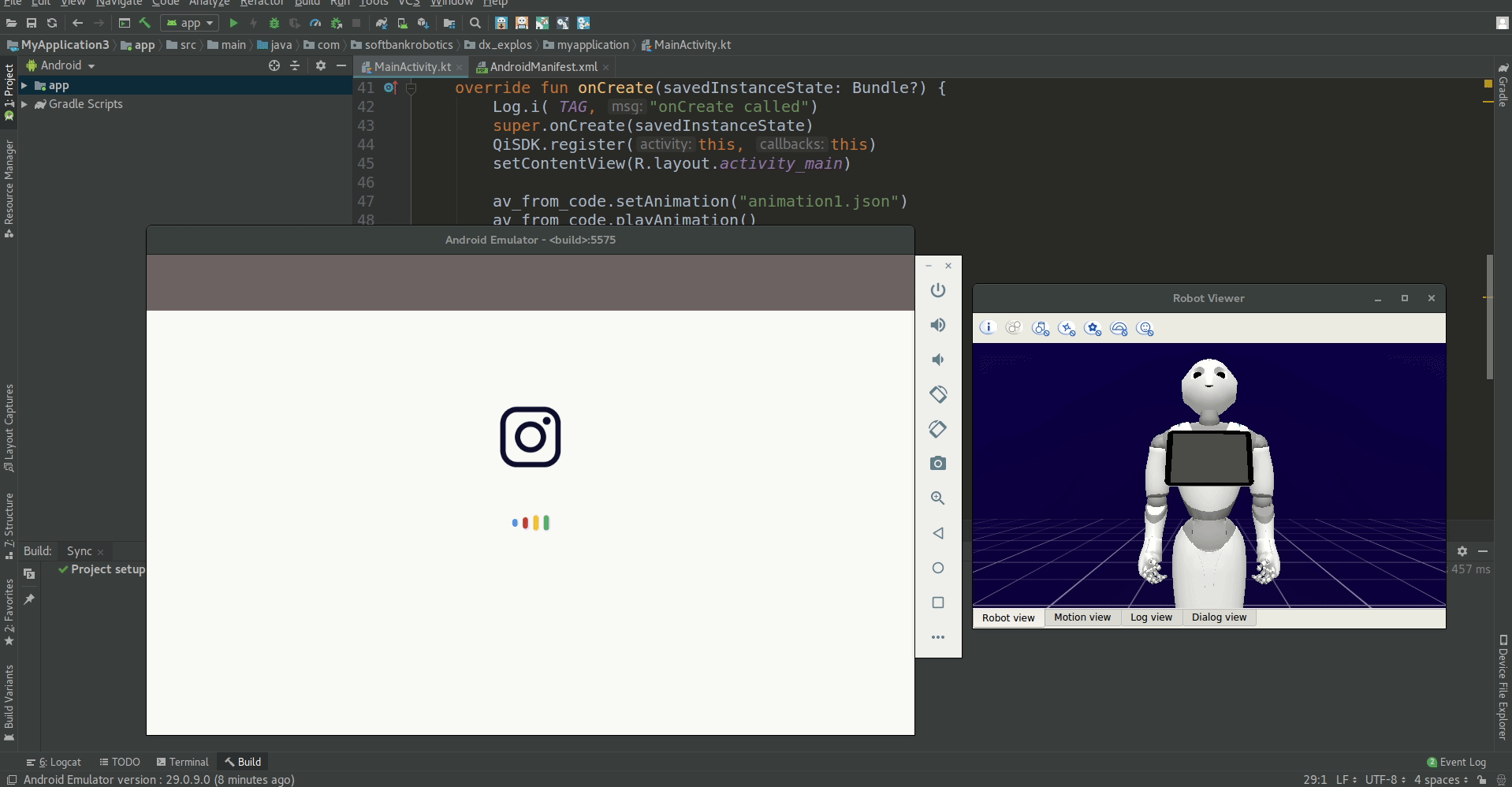1512x787 pixels.
Task: Open the Logcat tool window button
Action: tap(54, 762)
